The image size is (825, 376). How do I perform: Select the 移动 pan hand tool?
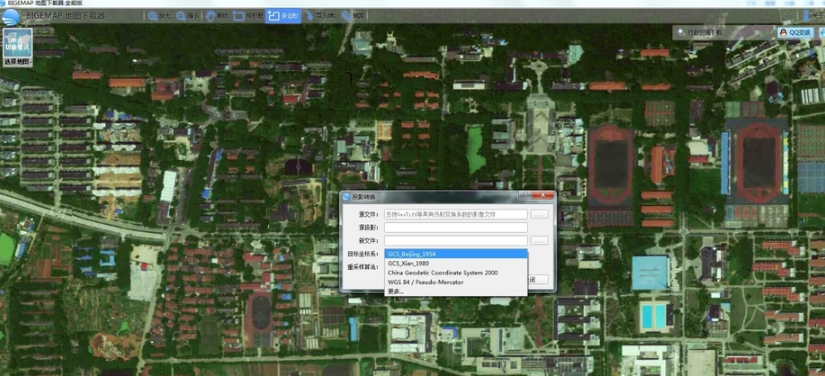(216, 16)
